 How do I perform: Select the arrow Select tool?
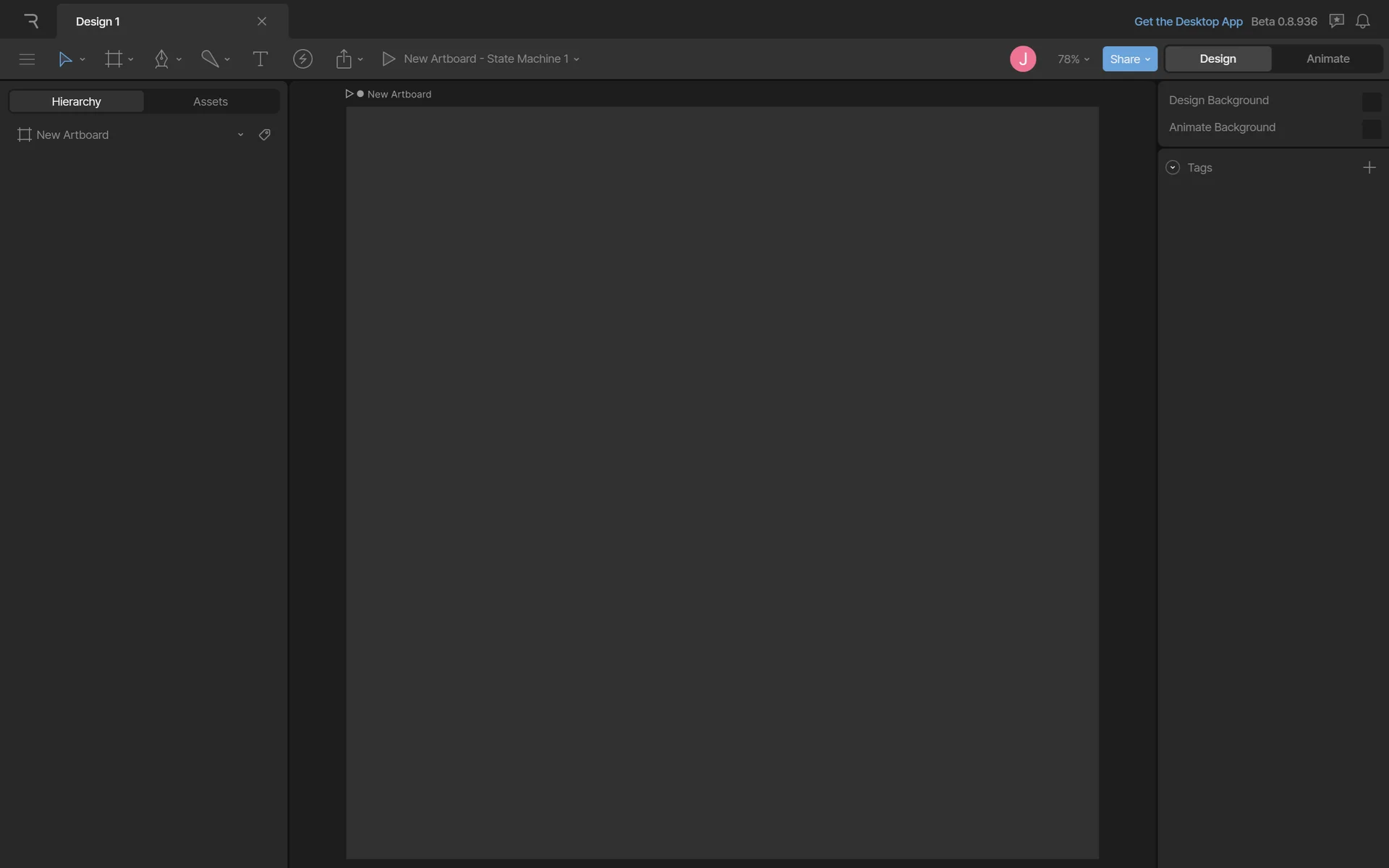coord(65,59)
